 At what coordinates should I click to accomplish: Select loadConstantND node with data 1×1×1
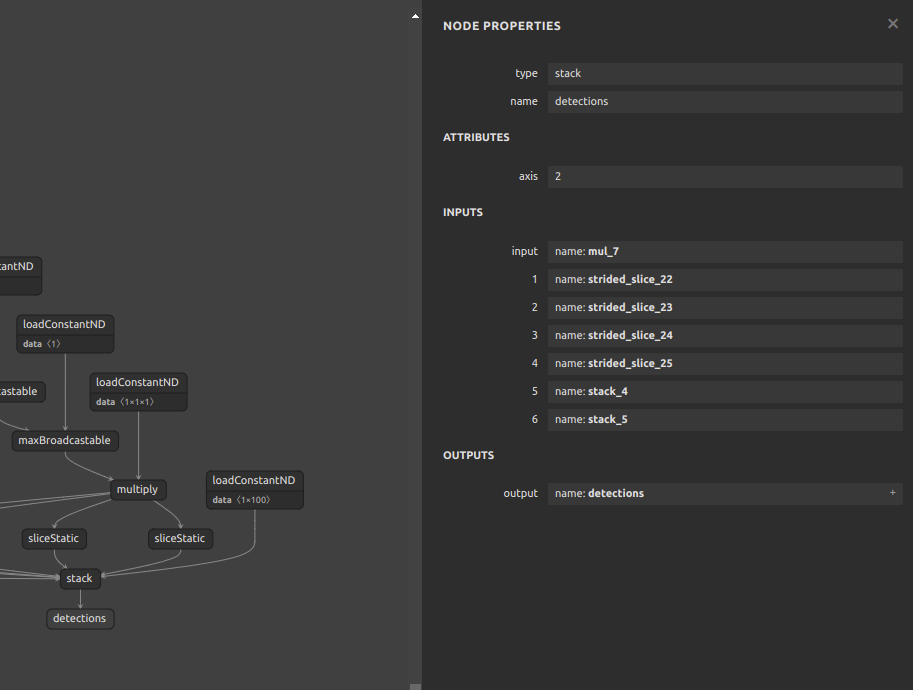(x=138, y=391)
